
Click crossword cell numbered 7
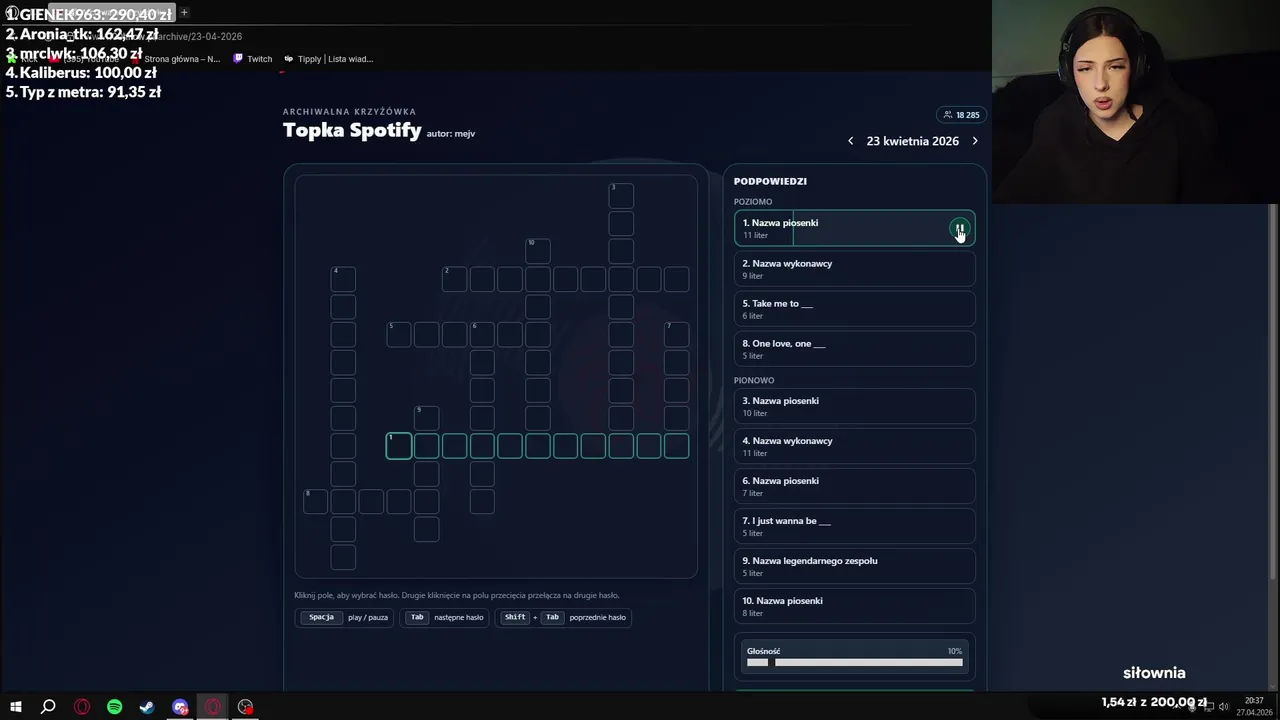[676, 334]
